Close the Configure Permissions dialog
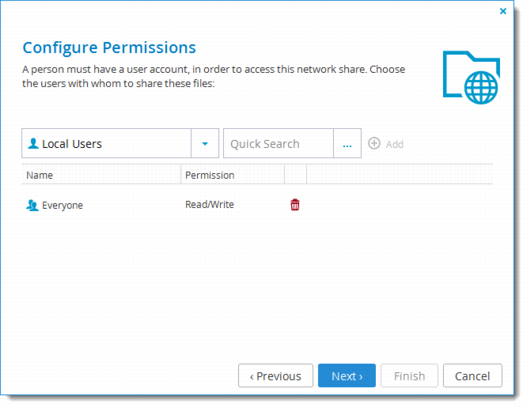 [503, 11]
